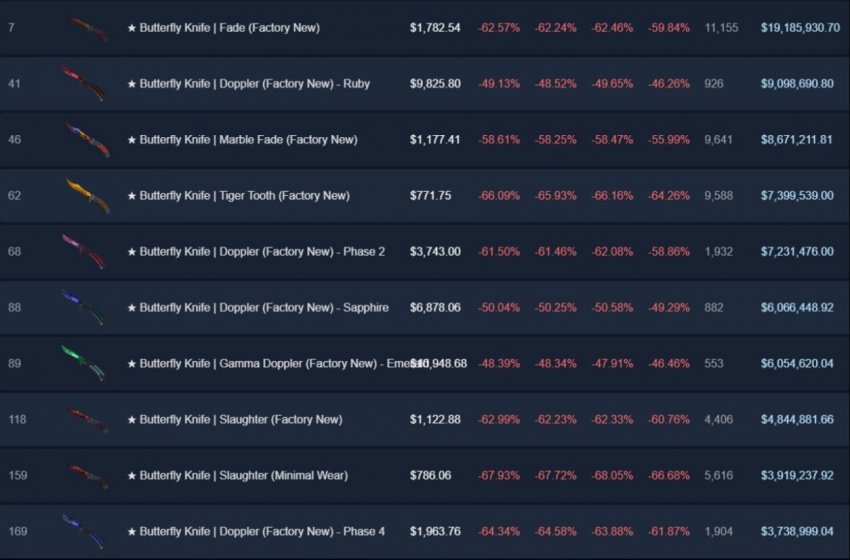This screenshot has width=850, height=560.
Task: Open Butterfly Knife Doppler Ruby item name
Action: pyautogui.click(x=249, y=84)
